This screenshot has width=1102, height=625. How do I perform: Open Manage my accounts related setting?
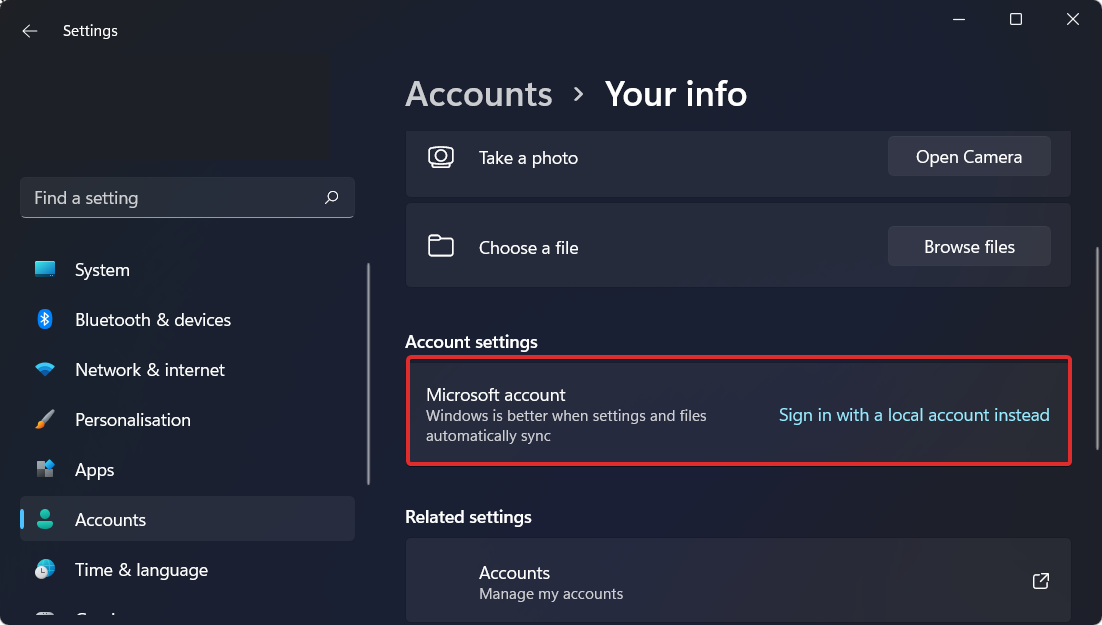(738, 581)
